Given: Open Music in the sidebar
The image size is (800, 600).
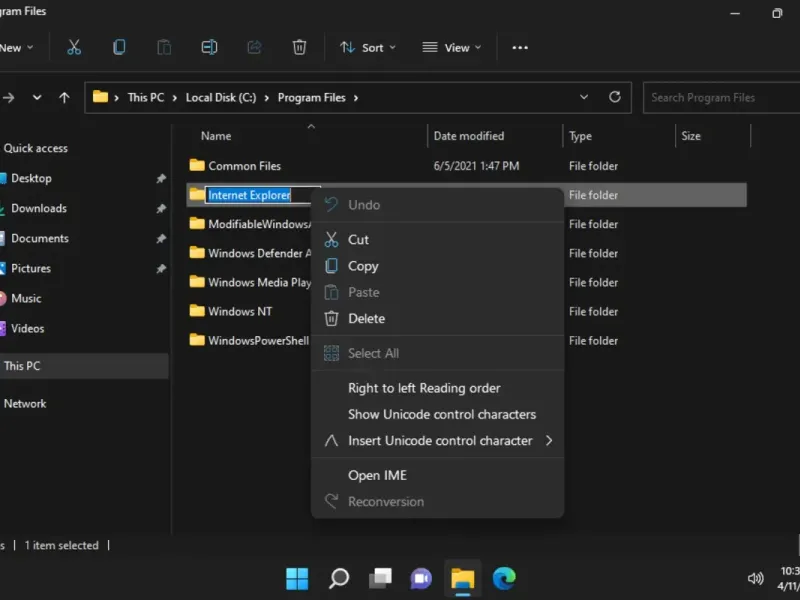Looking at the screenshot, I should tap(26, 298).
